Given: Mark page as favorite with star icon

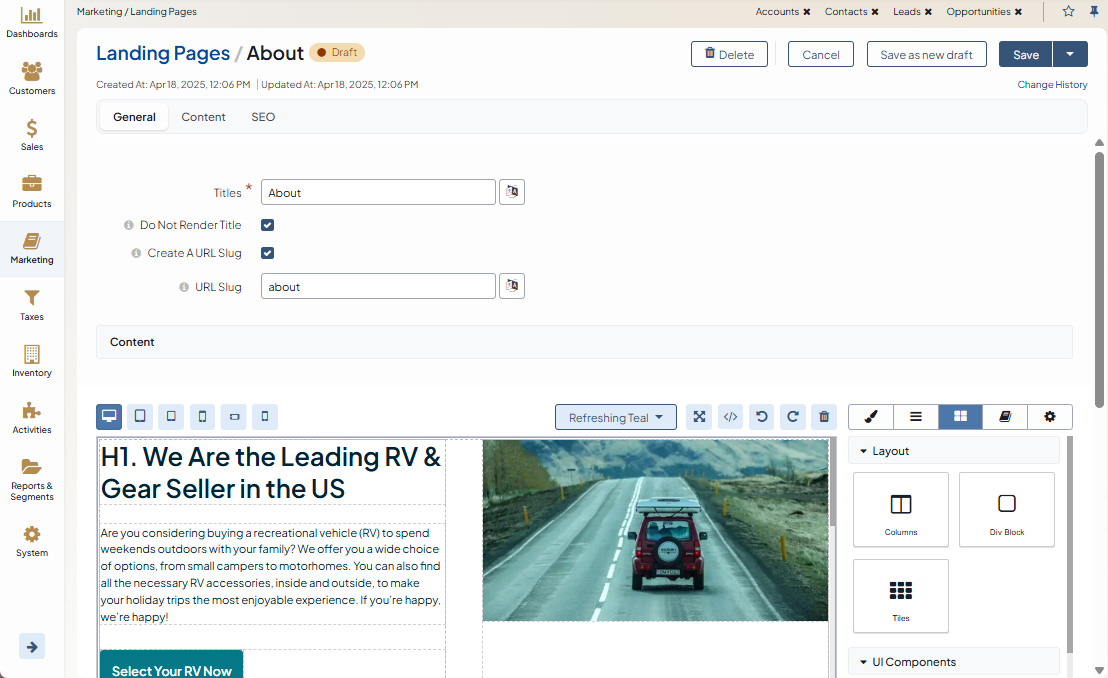Looking at the screenshot, I should point(1068,12).
